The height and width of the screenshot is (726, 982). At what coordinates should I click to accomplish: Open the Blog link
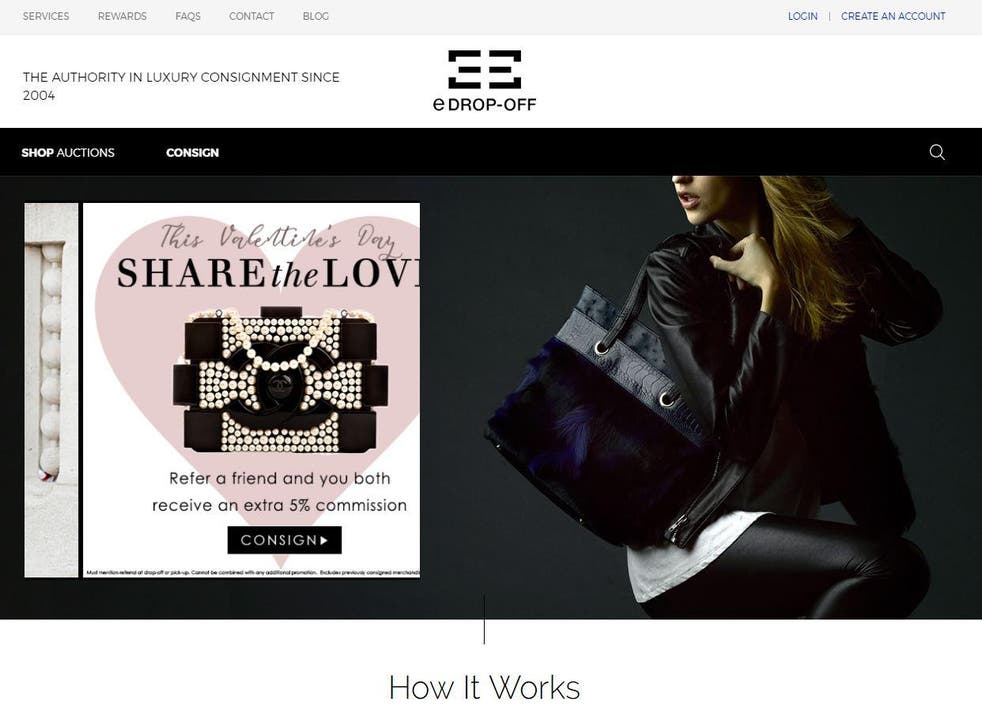(316, 16)
